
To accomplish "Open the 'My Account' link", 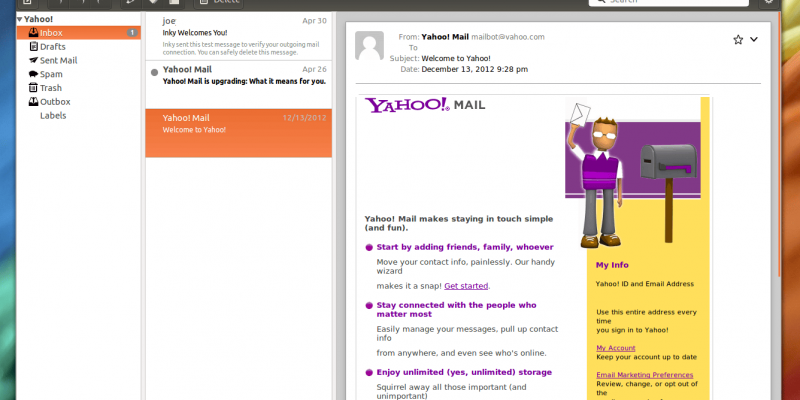I will [x=616, y=348].
